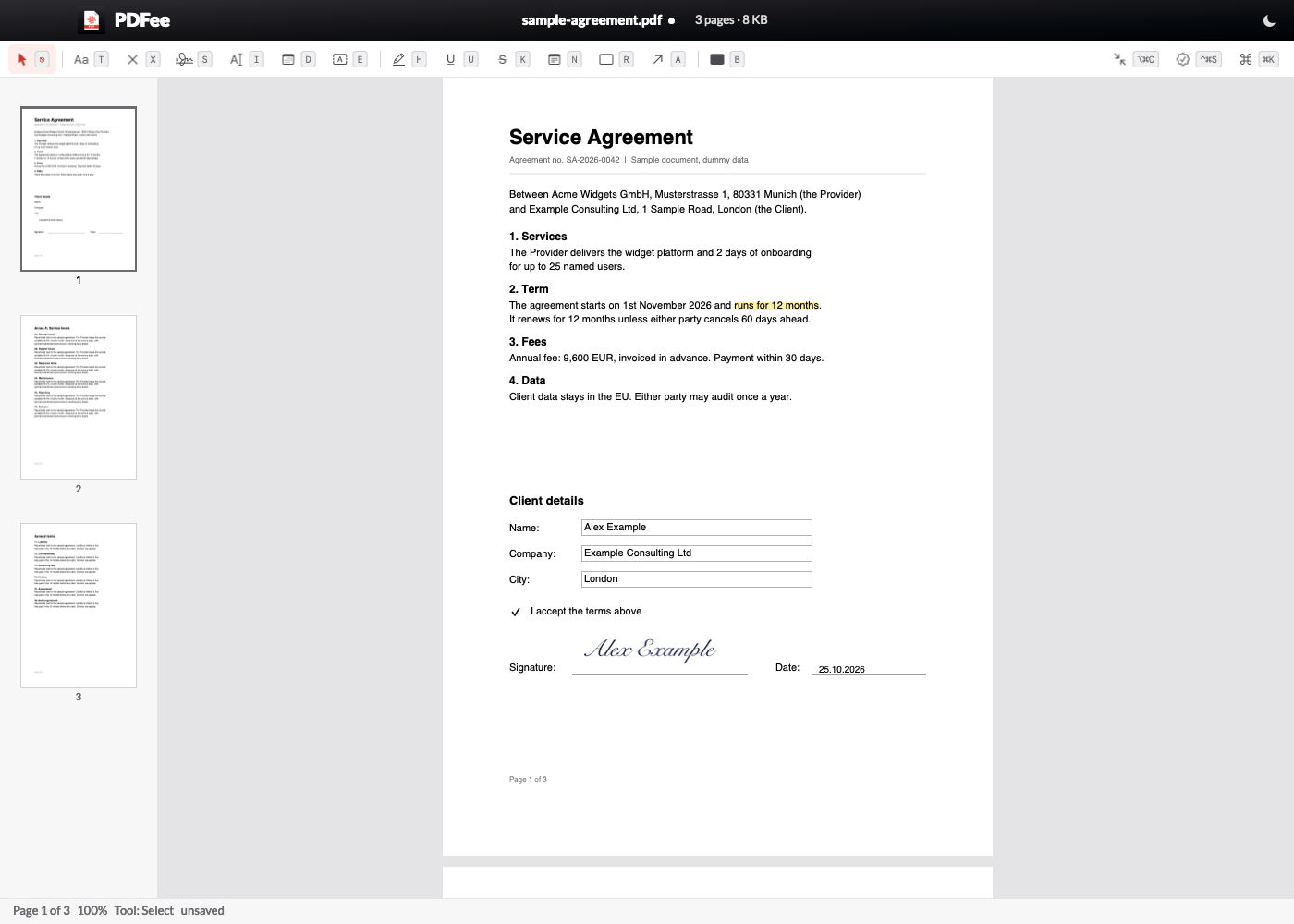Screen dimensions: 1294x924
Task: Click the 'Service Agreement' heading
Action: click(x=601, y=137)
